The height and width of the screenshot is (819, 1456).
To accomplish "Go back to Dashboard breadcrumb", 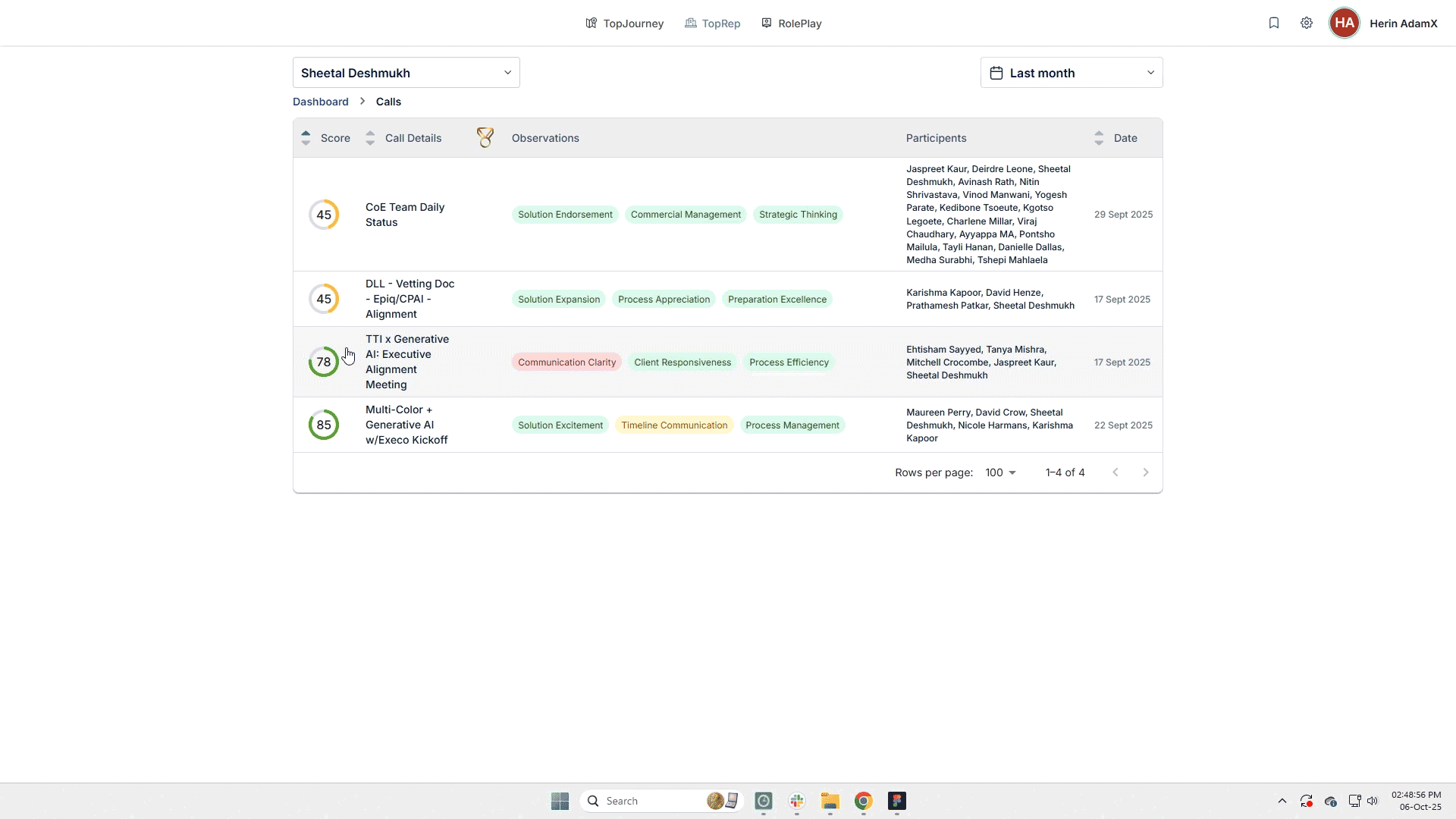I will pos(320,102).
